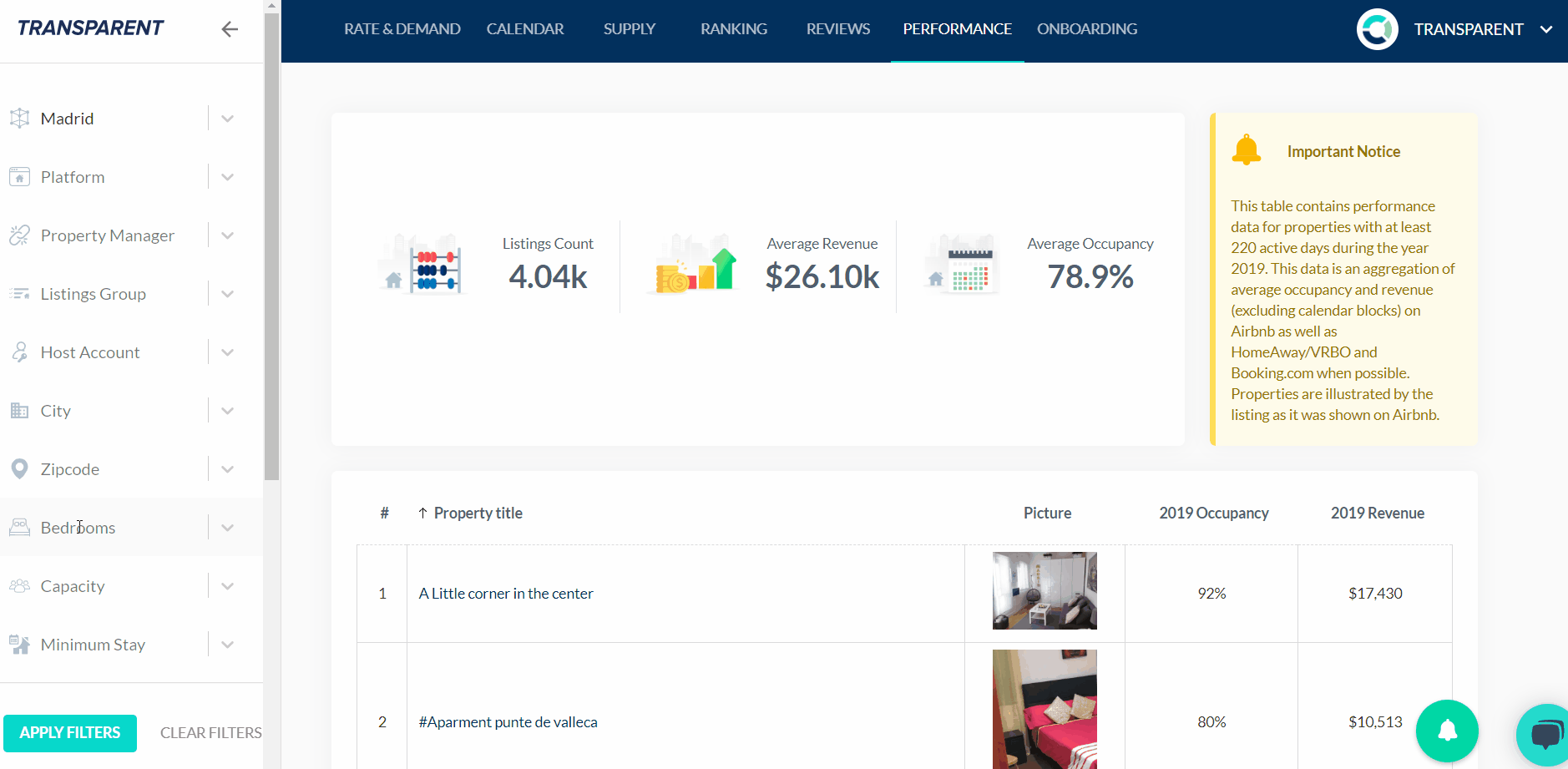
Task: Open the Rate & Demand tab
Action: pyautogui.click(x=402, y=29)
